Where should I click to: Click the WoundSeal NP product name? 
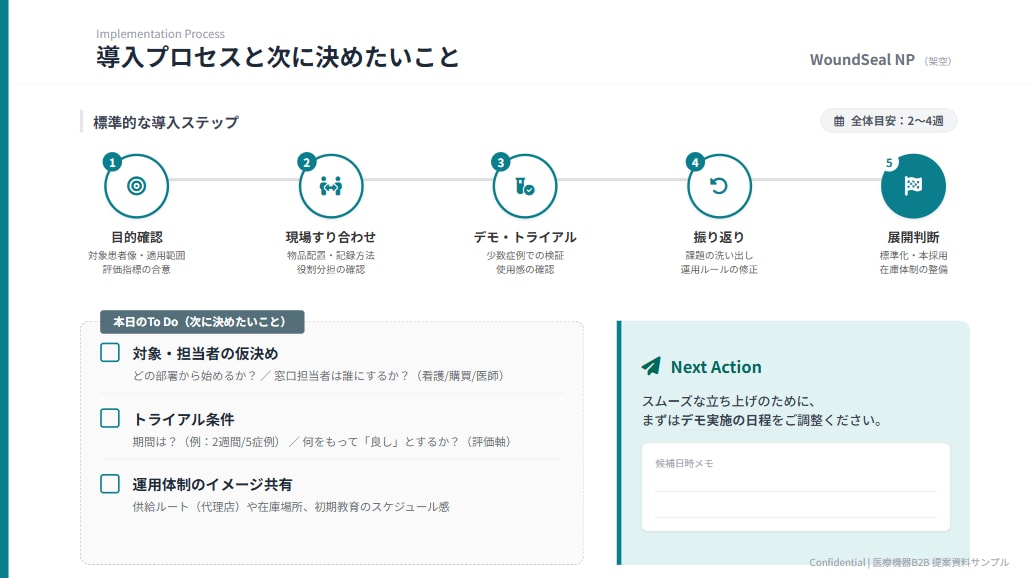pyautogui.click(x=862, y=60)
